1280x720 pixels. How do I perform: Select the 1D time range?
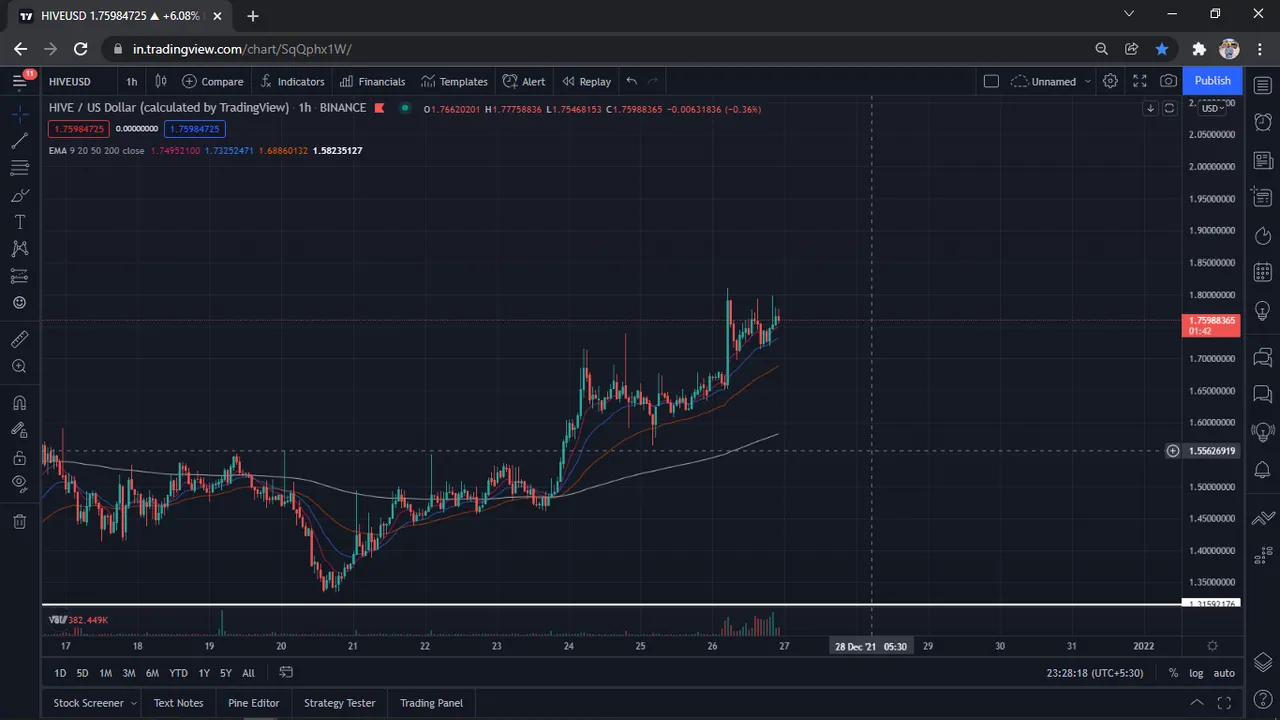[x=60, y=673]
